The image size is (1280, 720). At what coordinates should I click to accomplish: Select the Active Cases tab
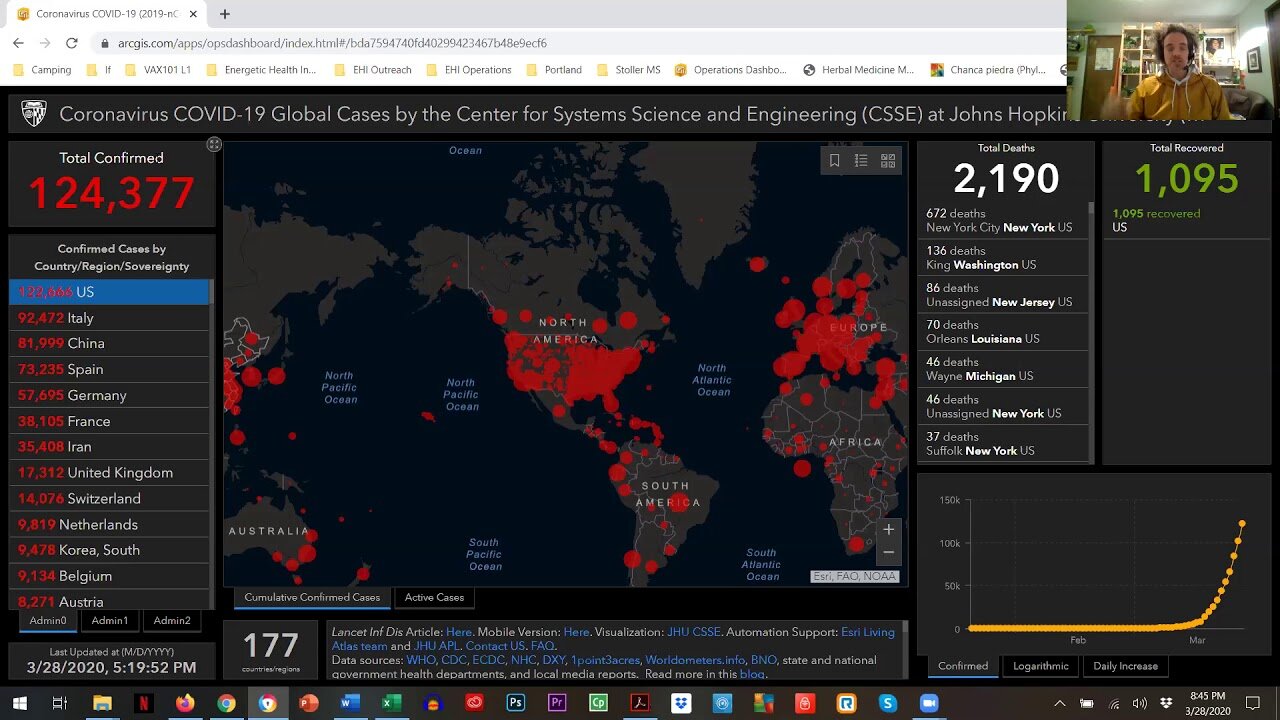(434, 597)
